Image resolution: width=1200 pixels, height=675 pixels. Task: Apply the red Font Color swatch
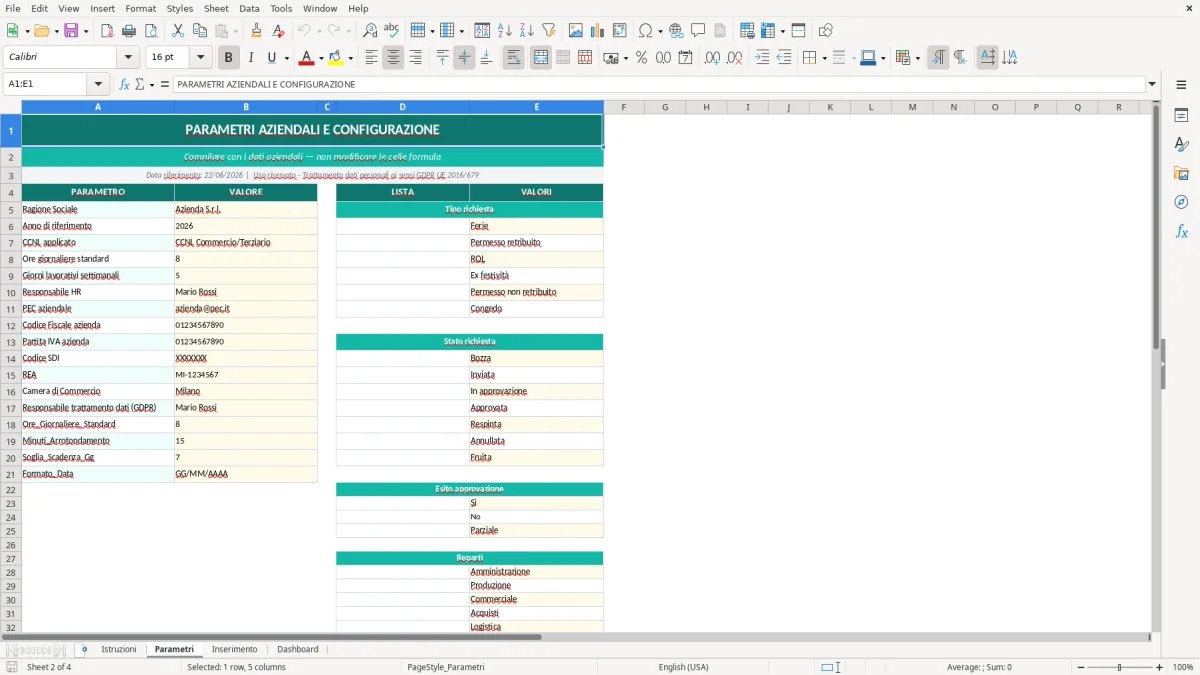pyautogui.click(x=307, y=58)
